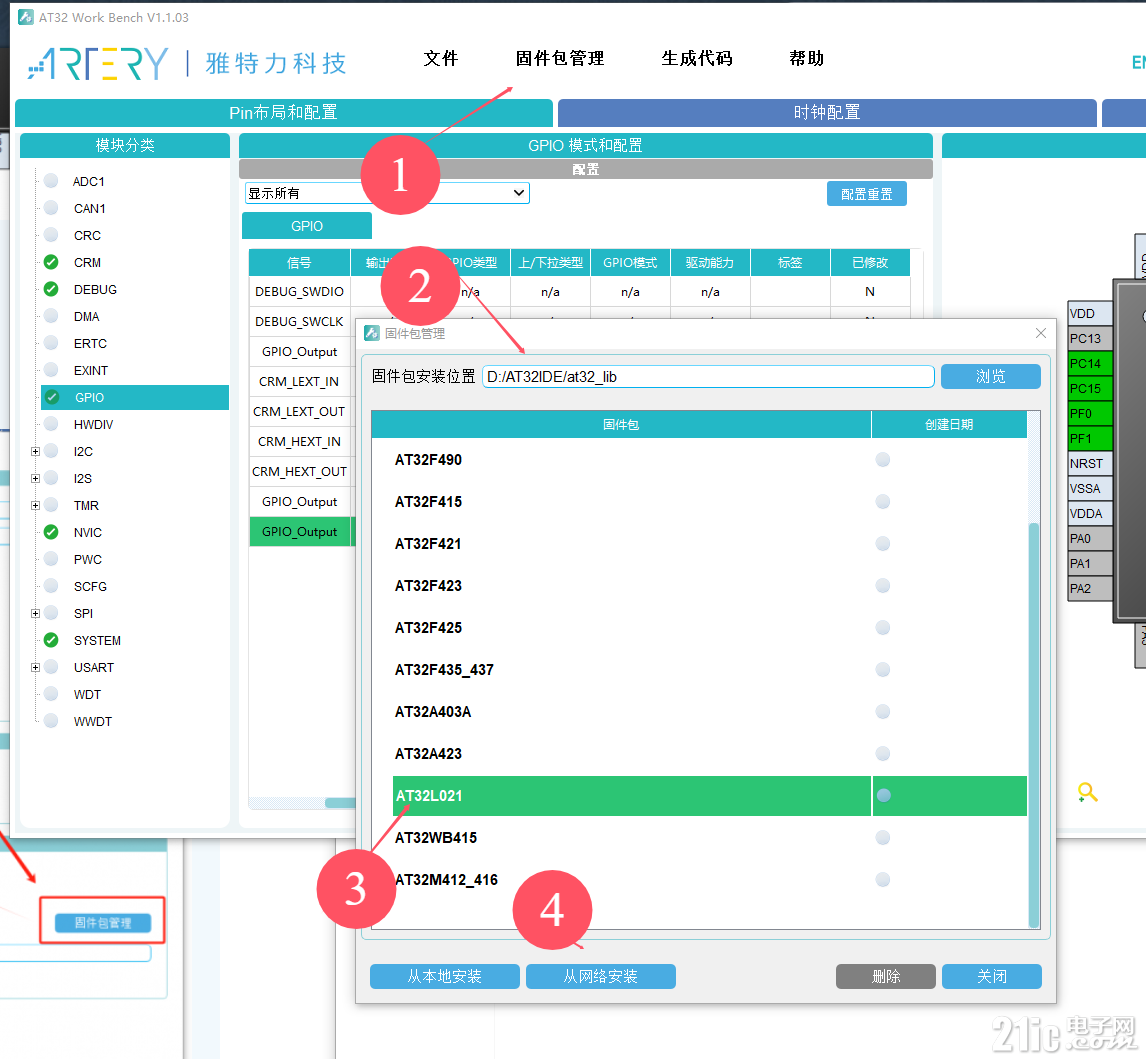Click the CRM_LEXT_IN signal cell
The width and height of the screenshot is (1146, 1059).
coord(300,382)
